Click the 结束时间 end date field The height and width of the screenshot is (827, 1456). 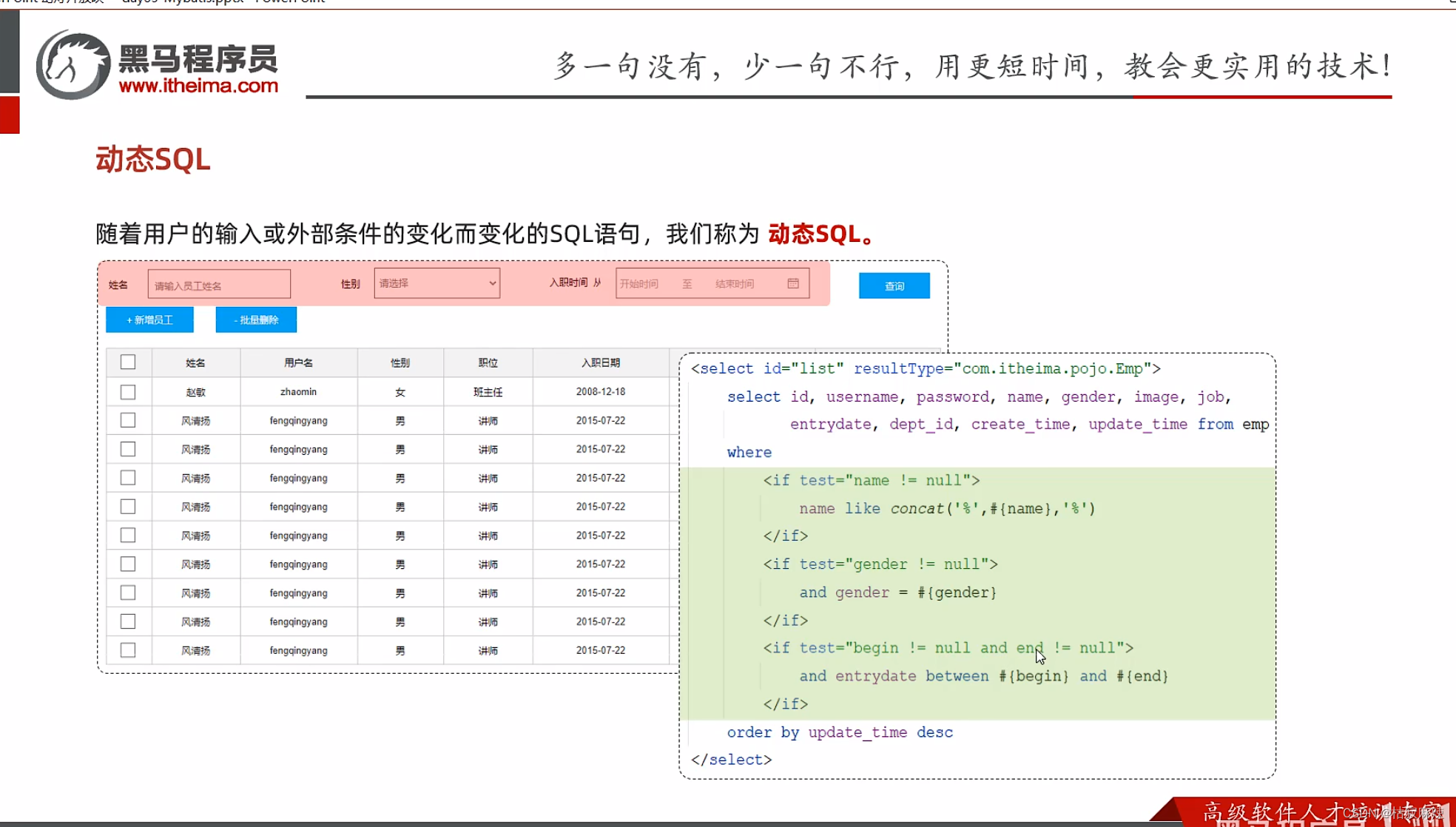735,284
